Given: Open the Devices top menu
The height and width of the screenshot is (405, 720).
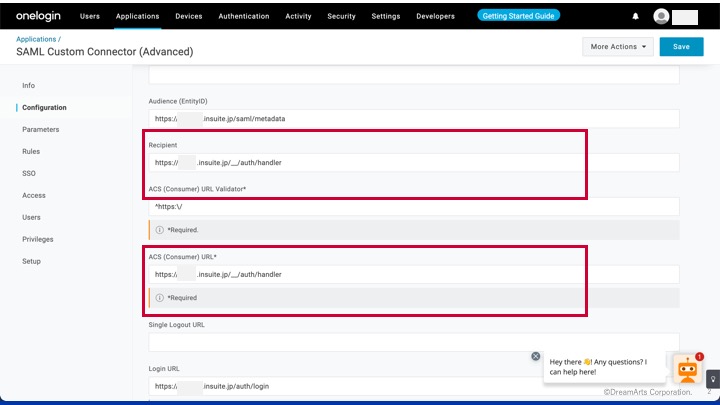Looking at the screenshot, I should 189,16.
